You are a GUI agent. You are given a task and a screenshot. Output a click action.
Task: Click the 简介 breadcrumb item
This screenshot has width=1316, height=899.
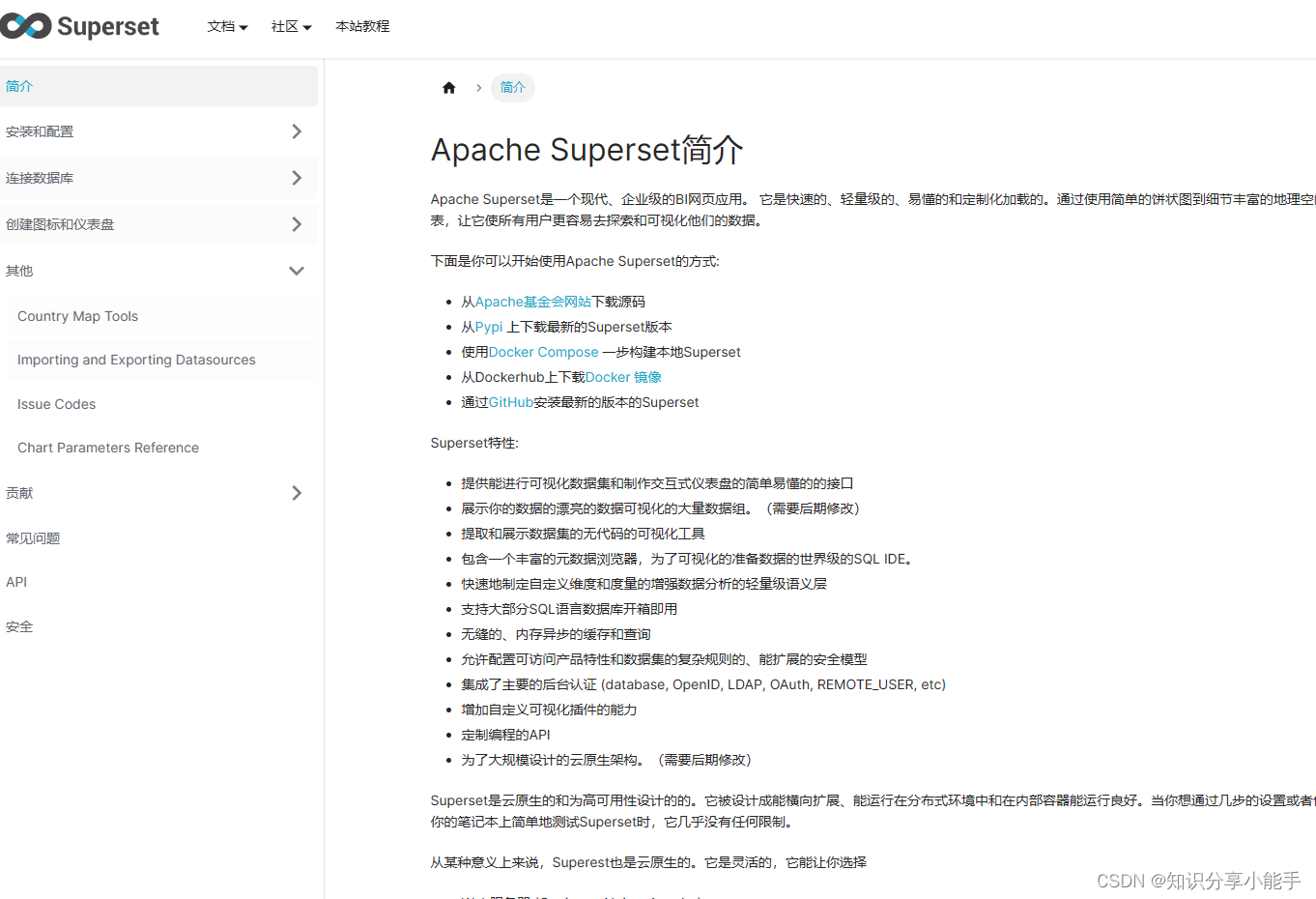[512, 87]
